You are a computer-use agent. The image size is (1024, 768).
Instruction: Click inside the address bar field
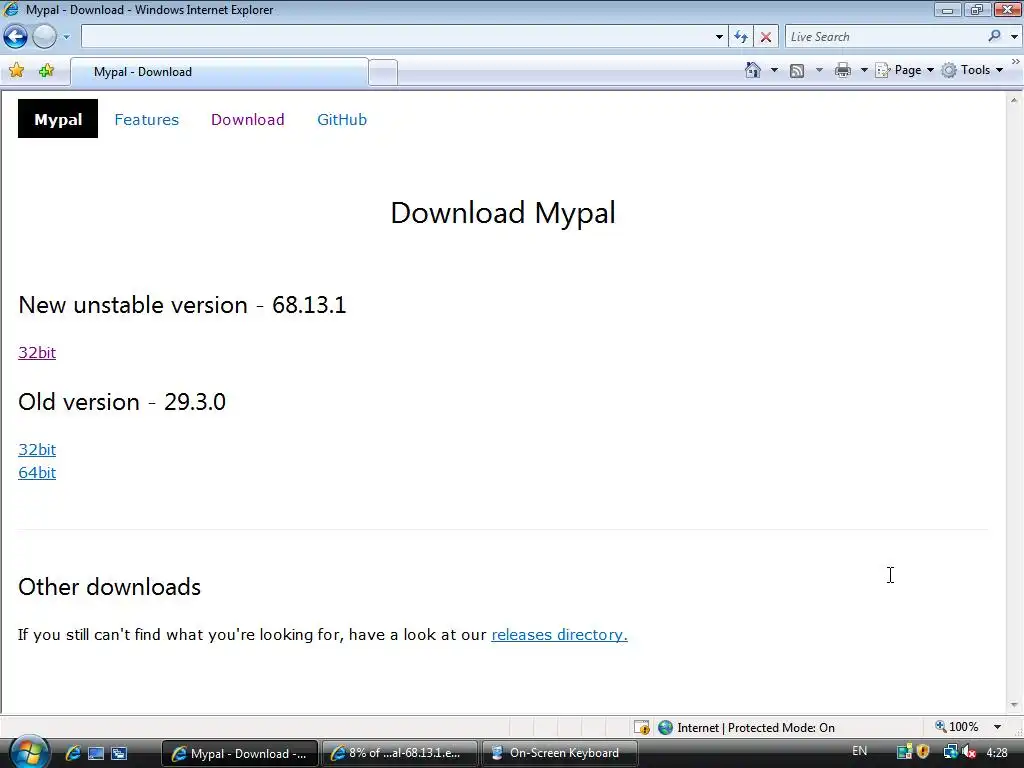click(x=396, y=37)
